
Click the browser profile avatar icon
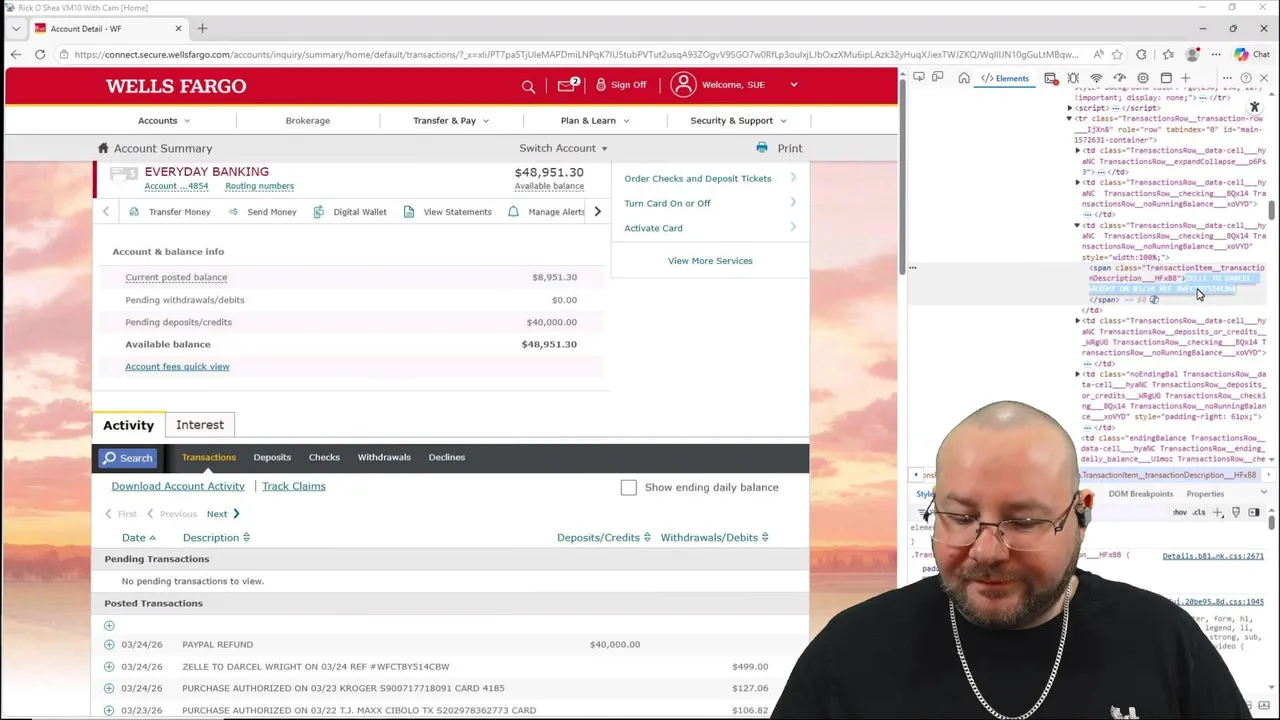(1192, 55)
